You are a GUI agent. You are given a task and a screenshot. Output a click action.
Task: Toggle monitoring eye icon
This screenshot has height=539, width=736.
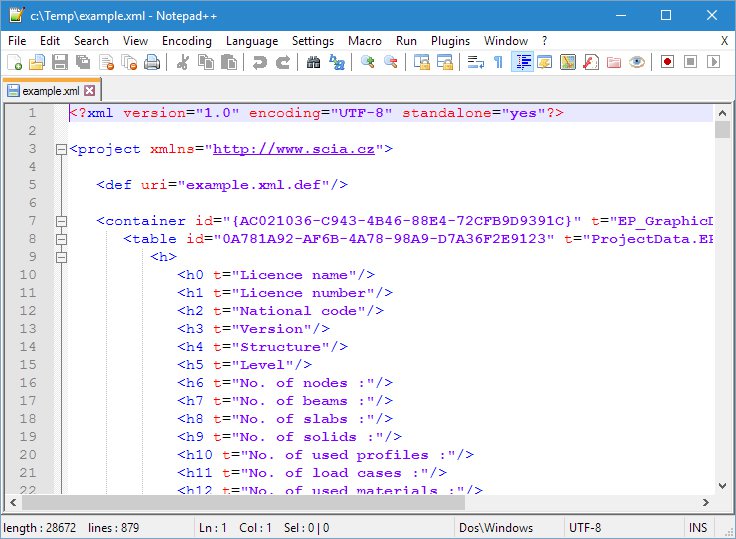tap(636, 62)
